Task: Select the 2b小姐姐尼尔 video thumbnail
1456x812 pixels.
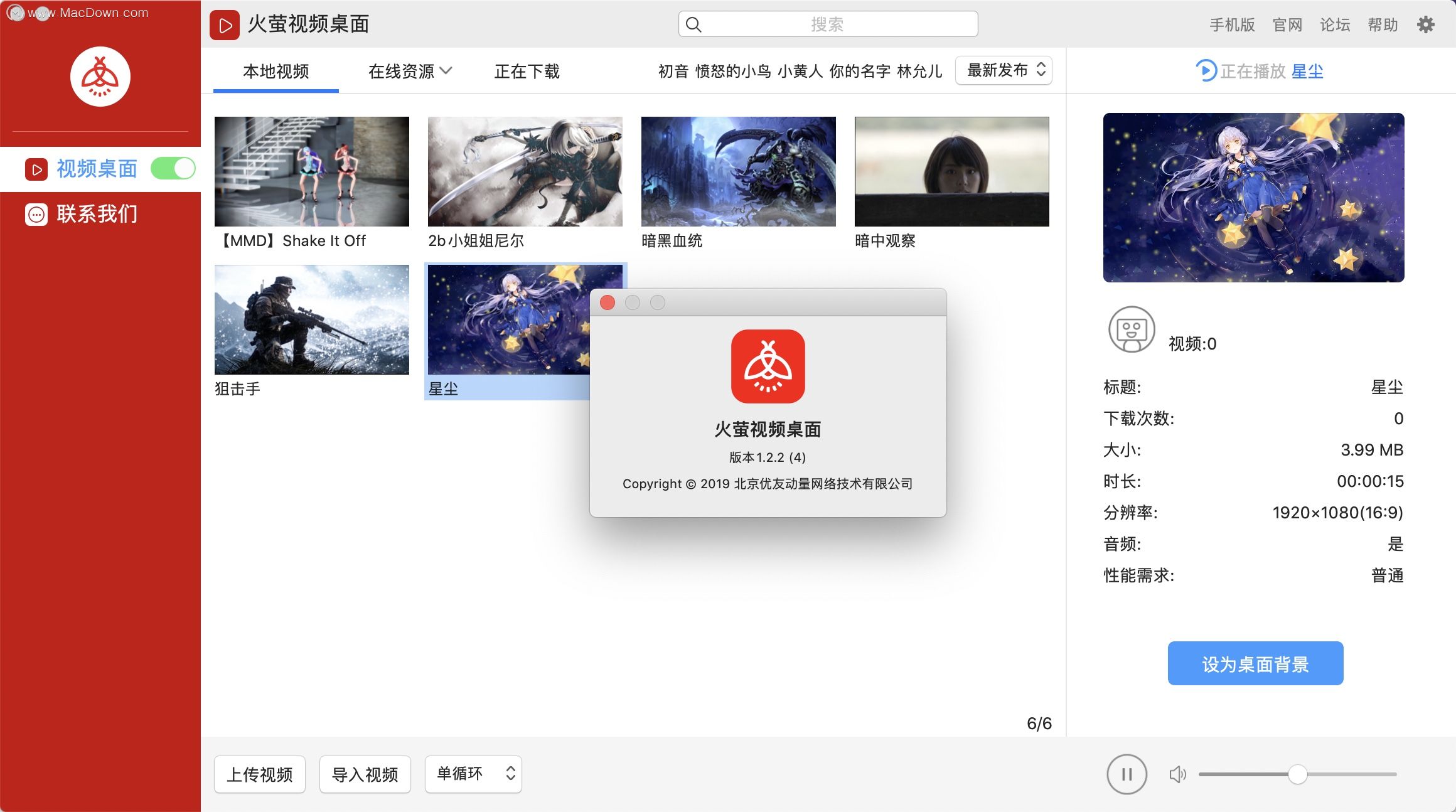Action: (525, 171)
